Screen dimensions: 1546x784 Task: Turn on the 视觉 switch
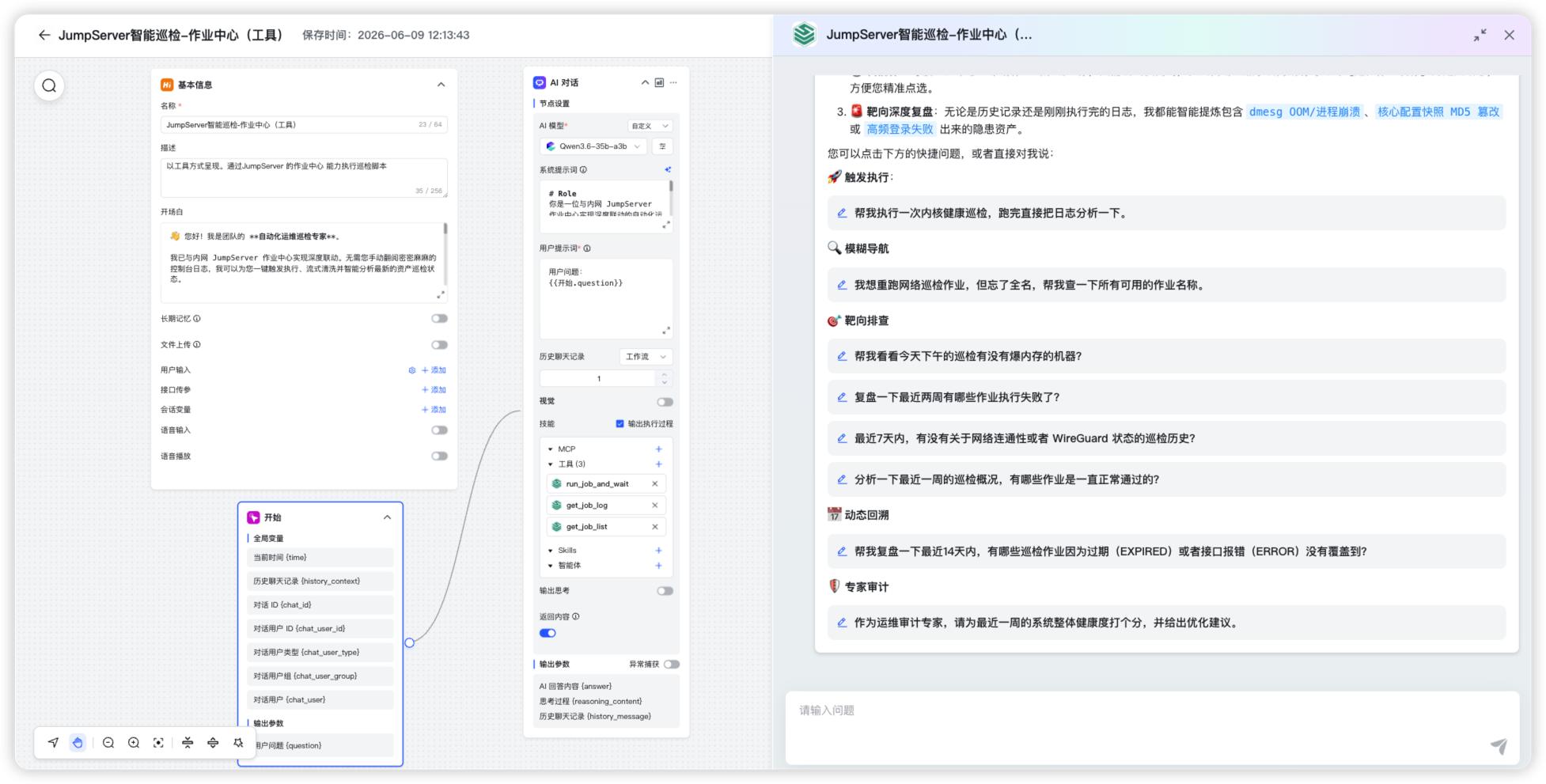pos(665,401)
